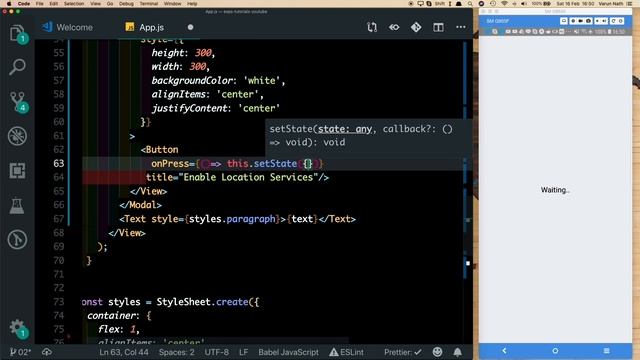Click 'setState' in code line 63
Viewport: 640px width, 360px height.
275,163
